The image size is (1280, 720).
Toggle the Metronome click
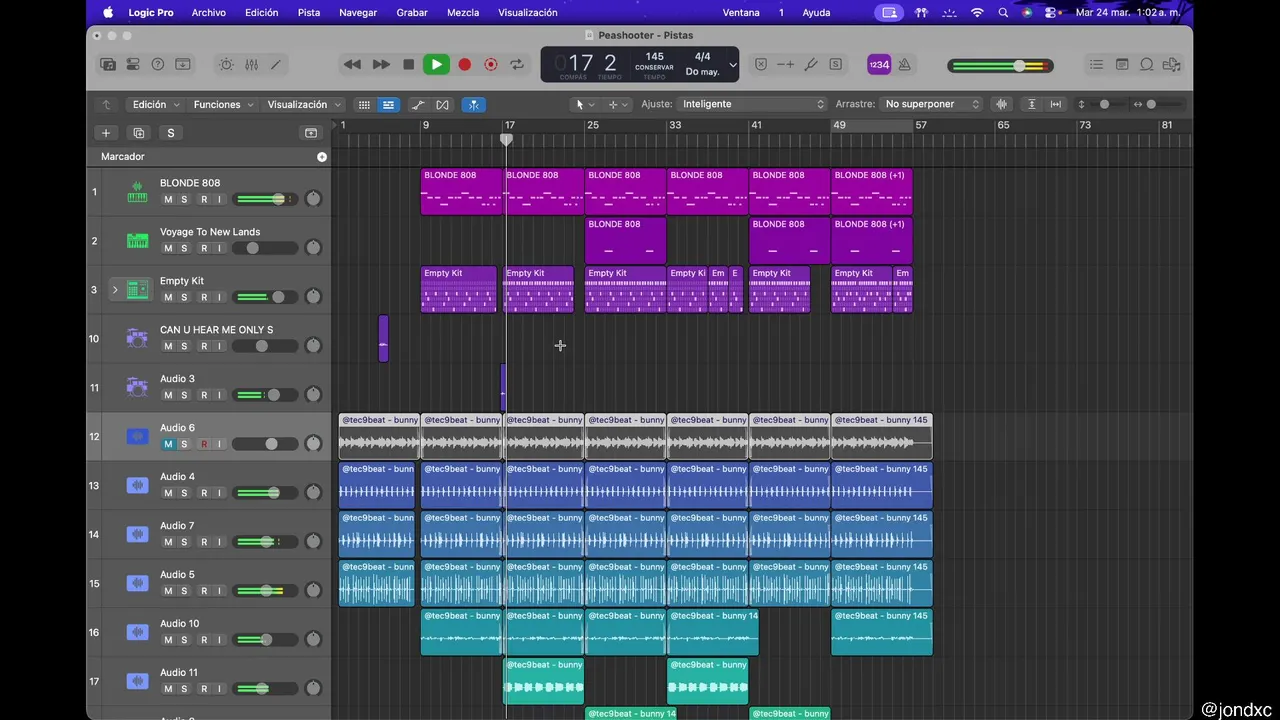click(x=904, y=64)
